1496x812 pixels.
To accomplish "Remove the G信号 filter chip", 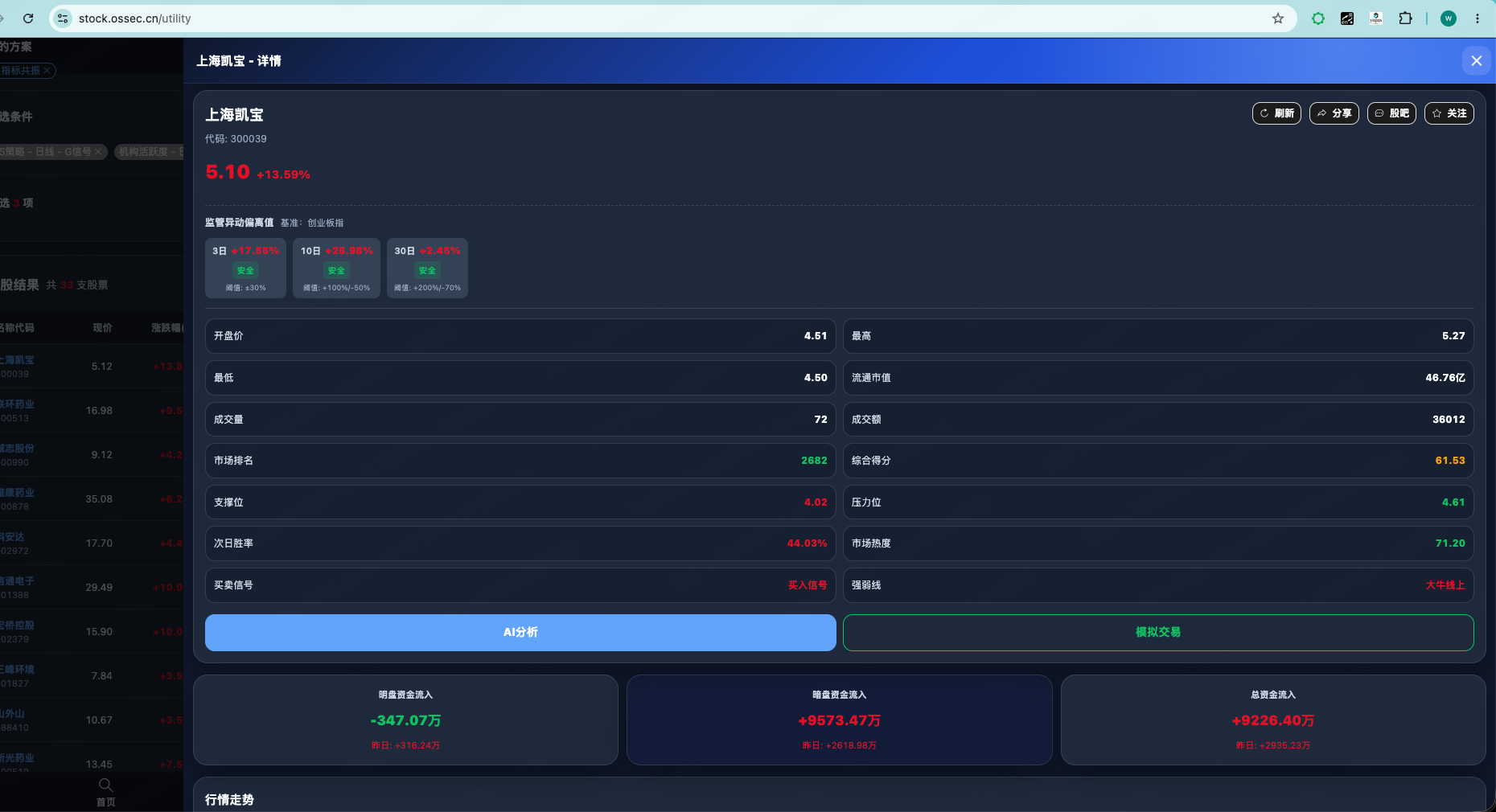I will tap(98, 151).
